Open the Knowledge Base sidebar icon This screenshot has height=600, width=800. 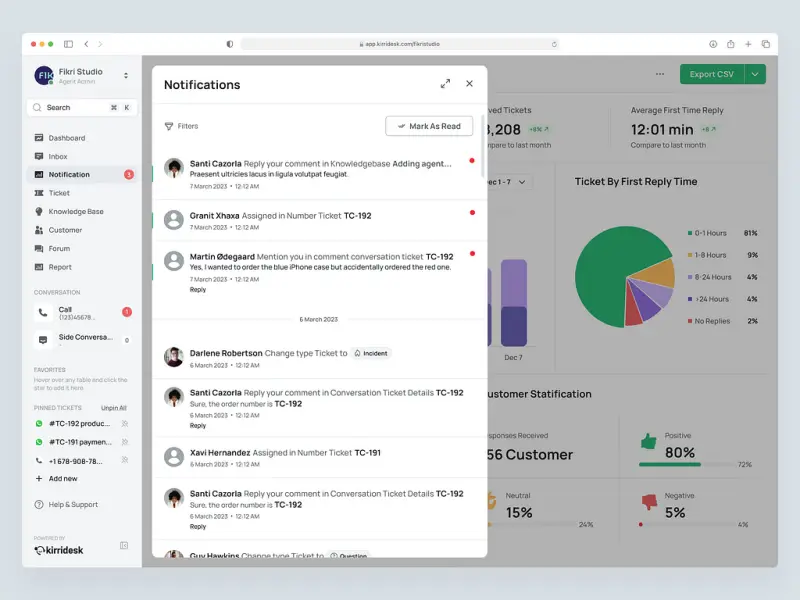[40, 212]
